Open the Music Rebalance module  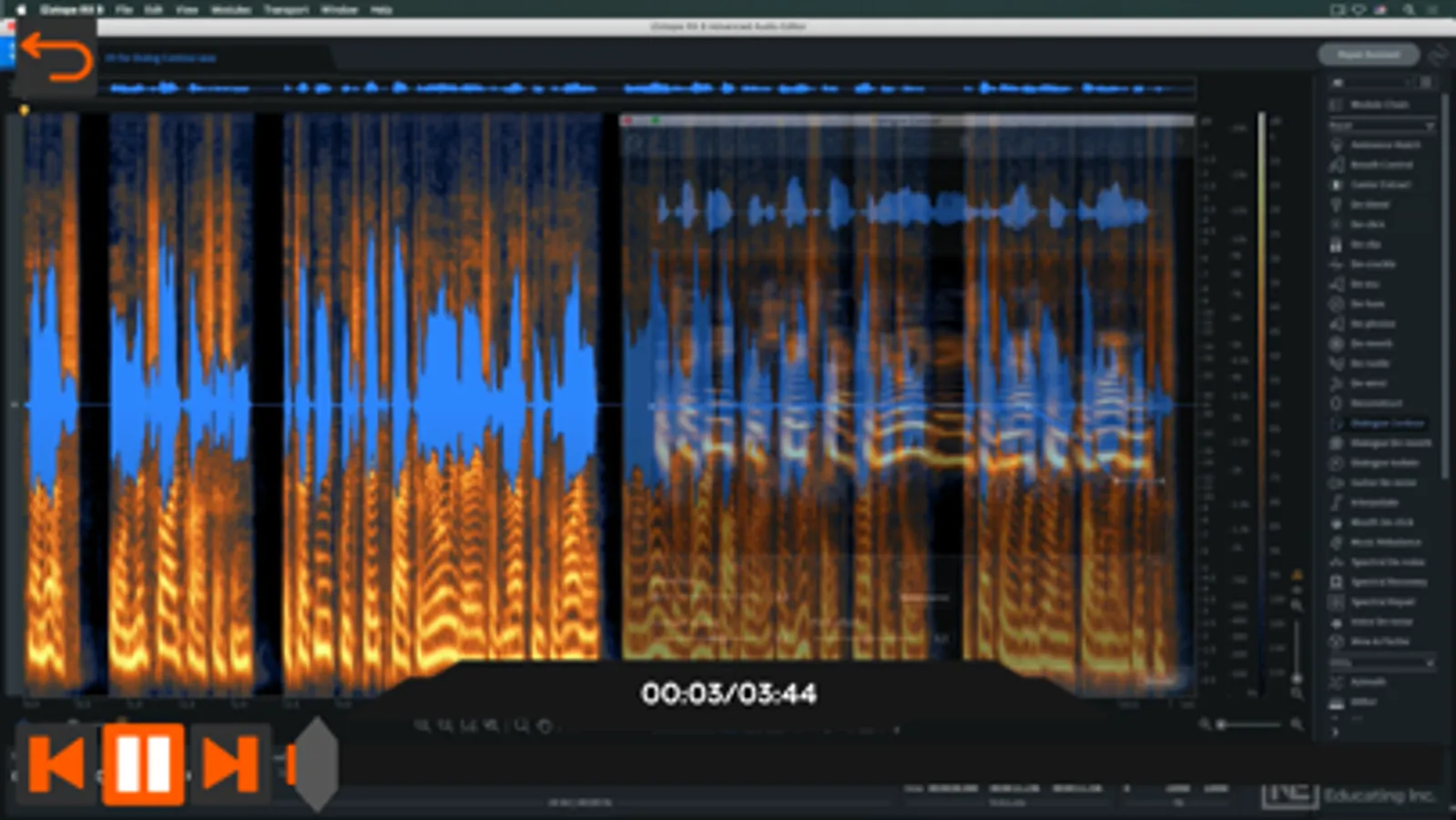point(1377,542)
